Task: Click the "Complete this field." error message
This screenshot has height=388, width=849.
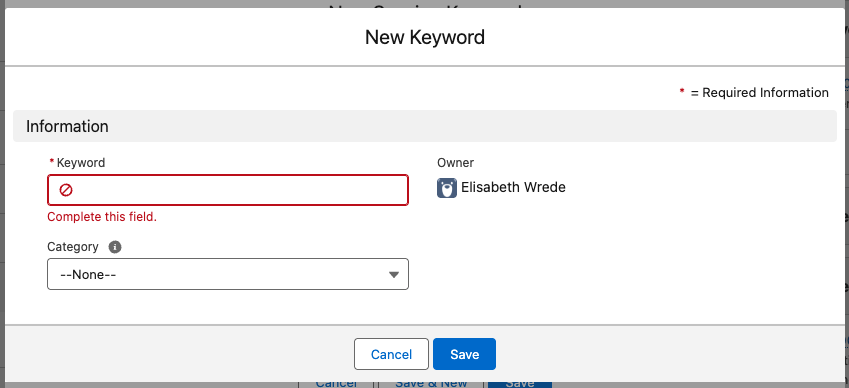Action: pyautogui.click(x=102, y=217)
